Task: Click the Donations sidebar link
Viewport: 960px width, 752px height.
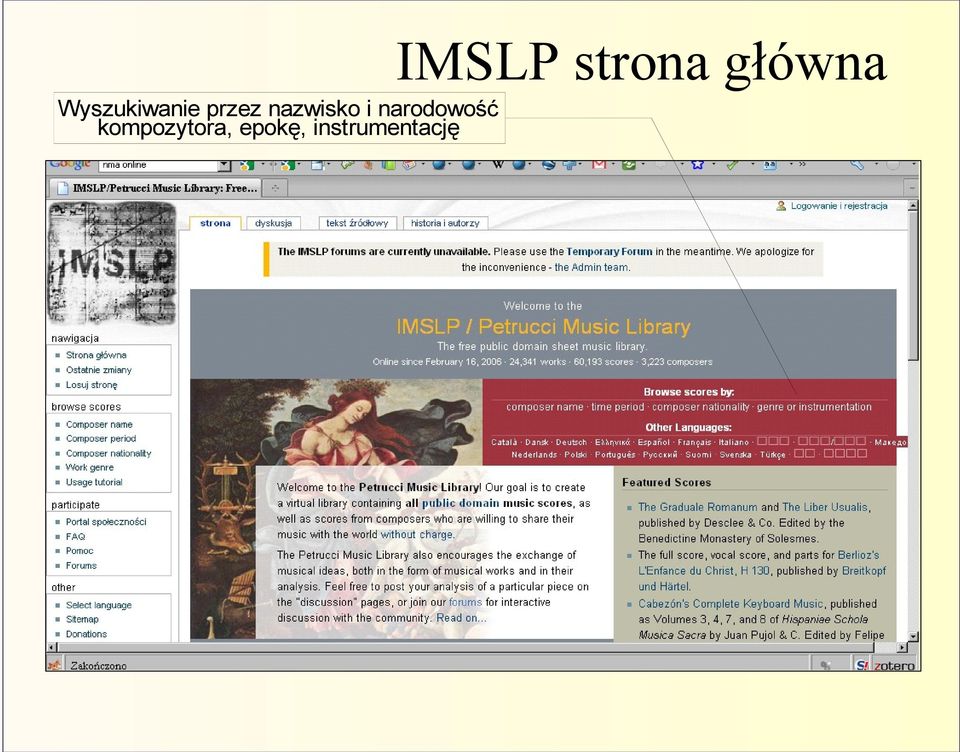Action: coord(86,634)
